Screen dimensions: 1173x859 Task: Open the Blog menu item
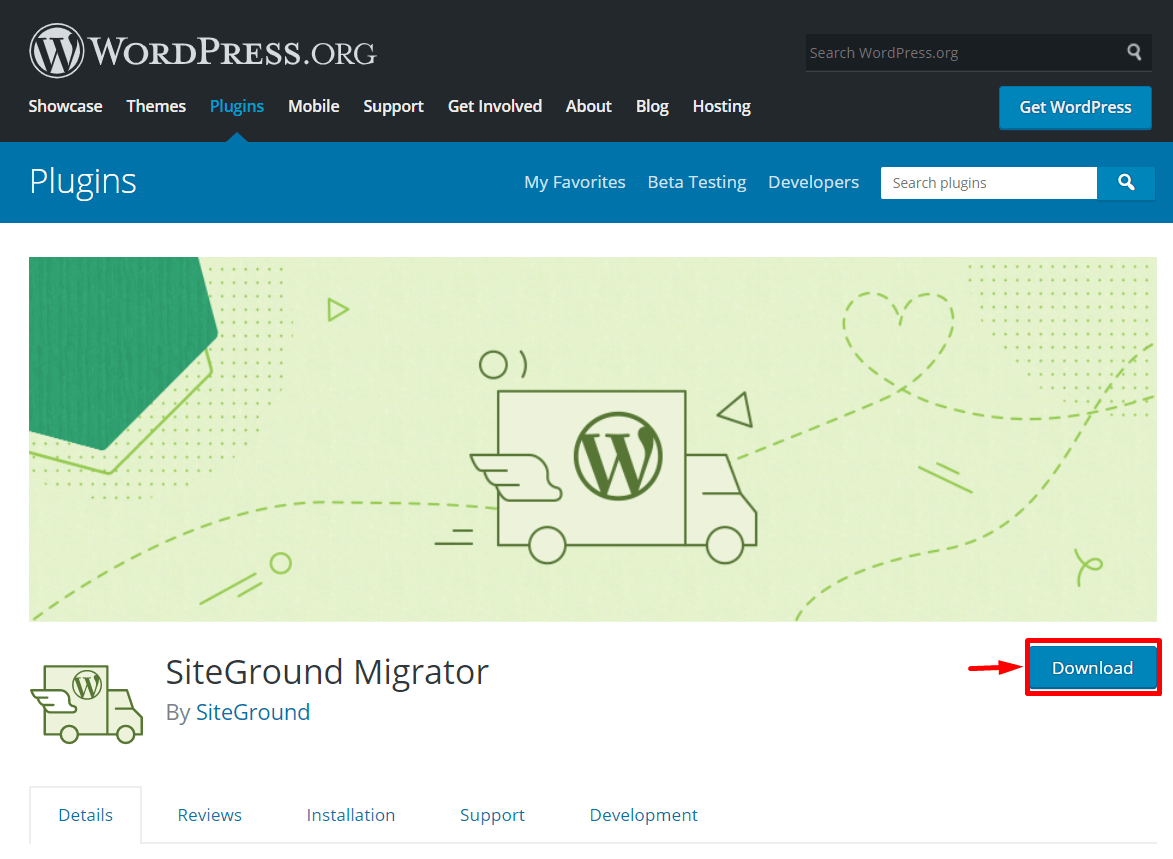click(652, 106)
